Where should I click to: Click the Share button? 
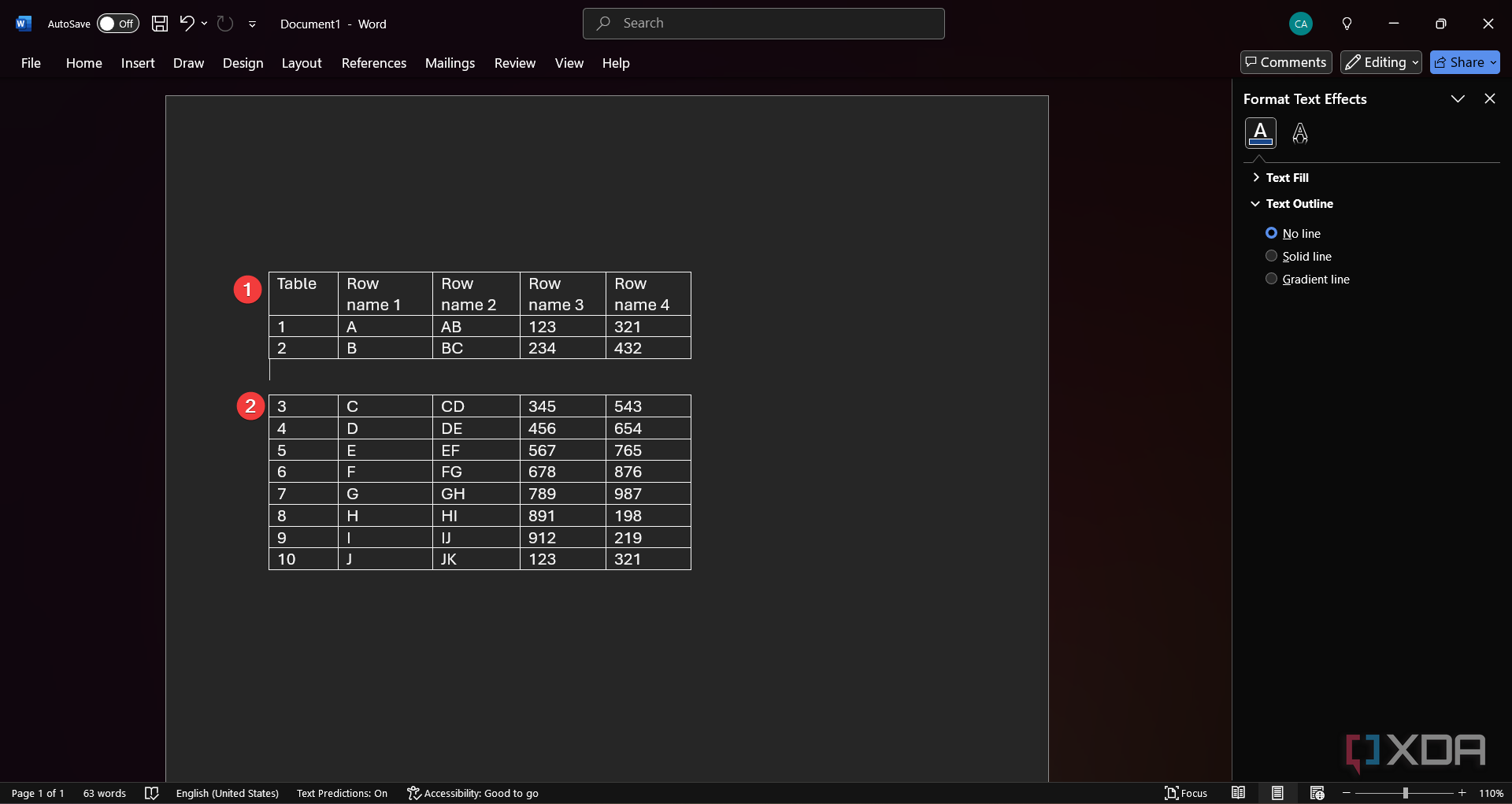tap(1465, 62)
